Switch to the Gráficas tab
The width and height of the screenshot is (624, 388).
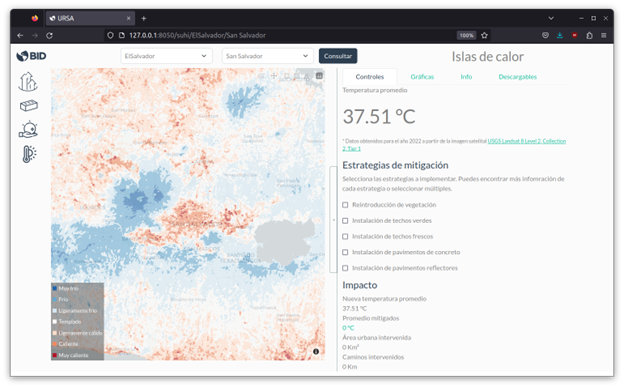point(422,77)
